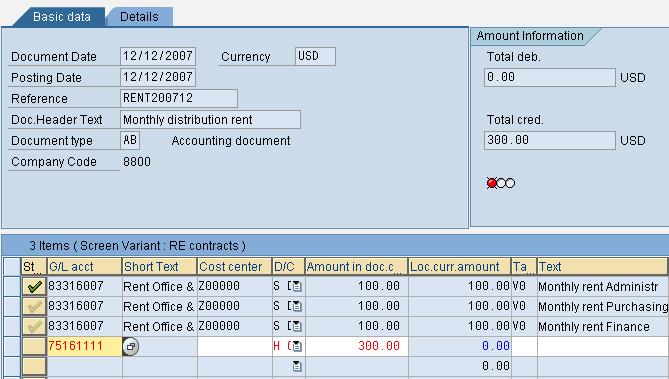Click the Posting Date field

point(158,77)
